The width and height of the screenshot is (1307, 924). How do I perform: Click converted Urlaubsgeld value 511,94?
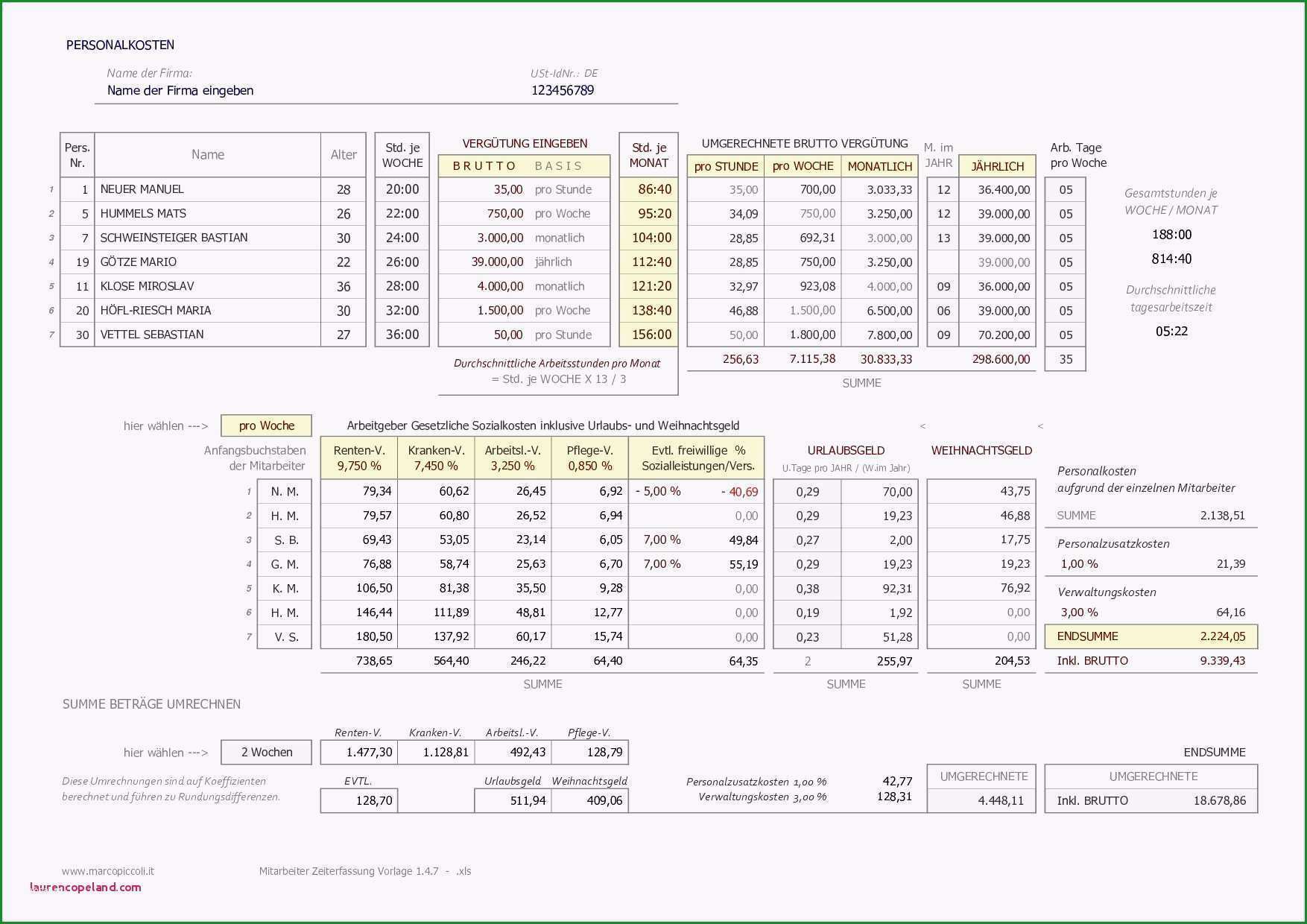point(513,801)
